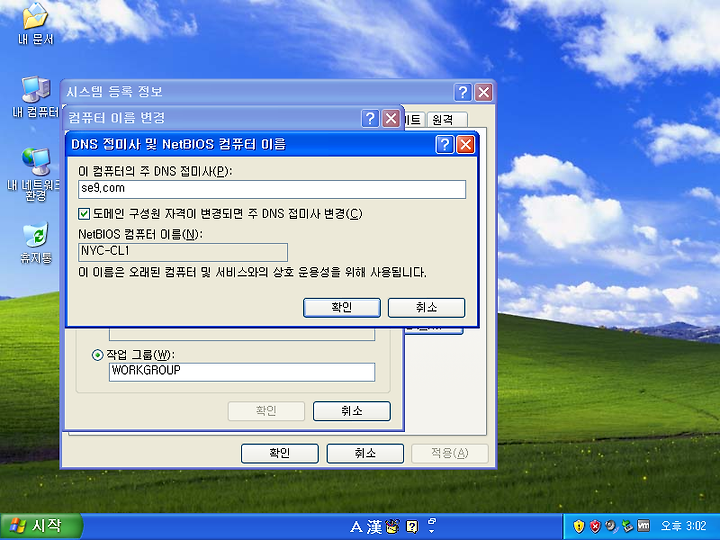720x540 pixels.
Task: Click help in the 컴퓨터 이름 변경 dialog
Action: (x=370, y=119)
